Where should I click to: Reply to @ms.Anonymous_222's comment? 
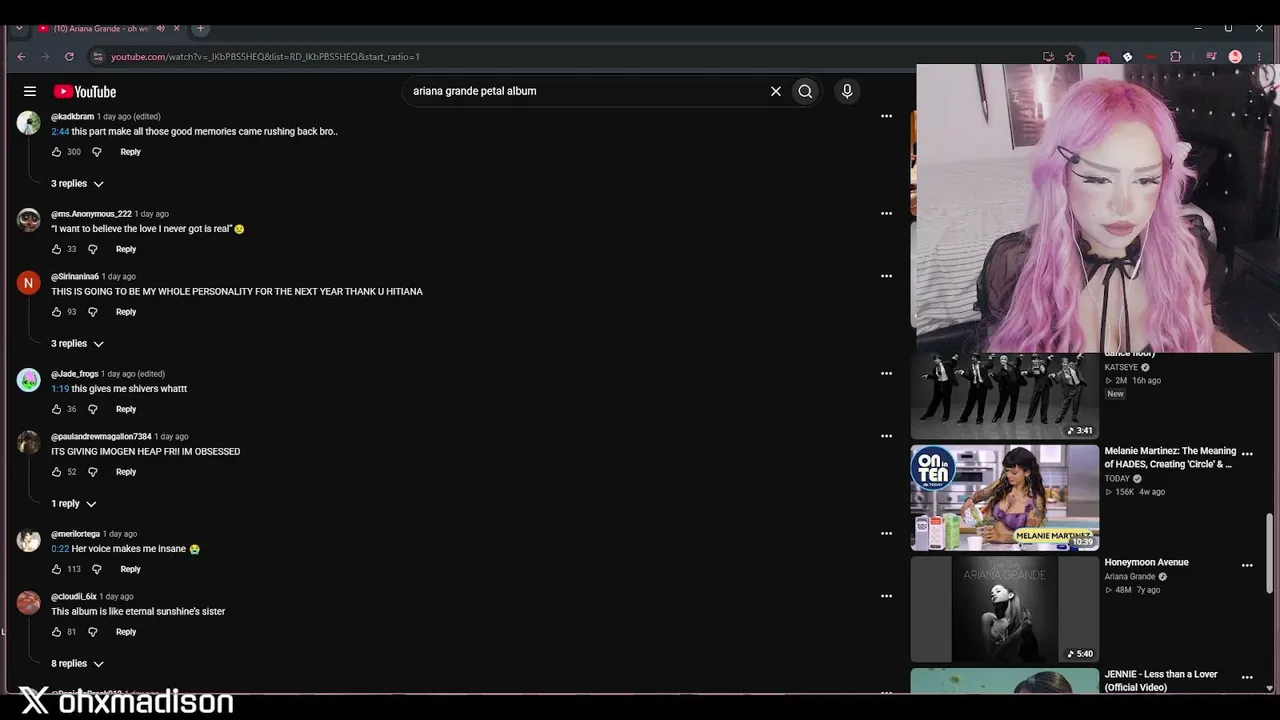[126, 249]
